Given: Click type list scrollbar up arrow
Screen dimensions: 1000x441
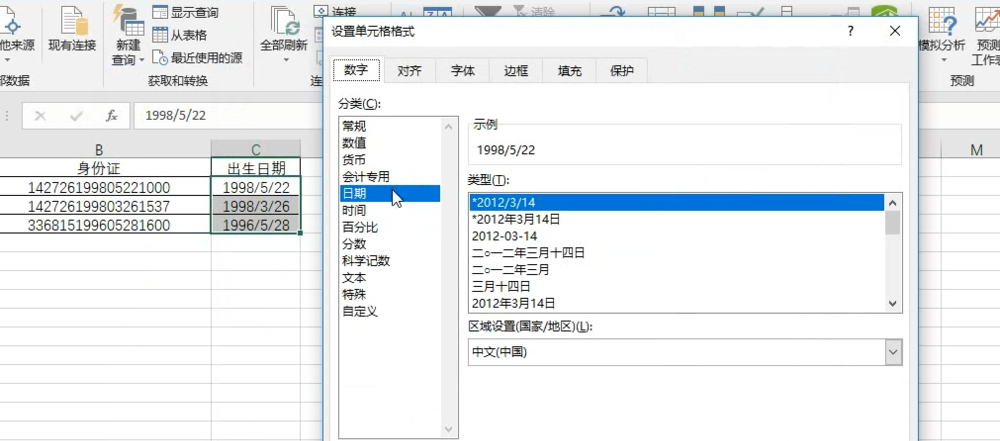Looking at the screenshot, I should pyautogui.click(x=893, y=202).
